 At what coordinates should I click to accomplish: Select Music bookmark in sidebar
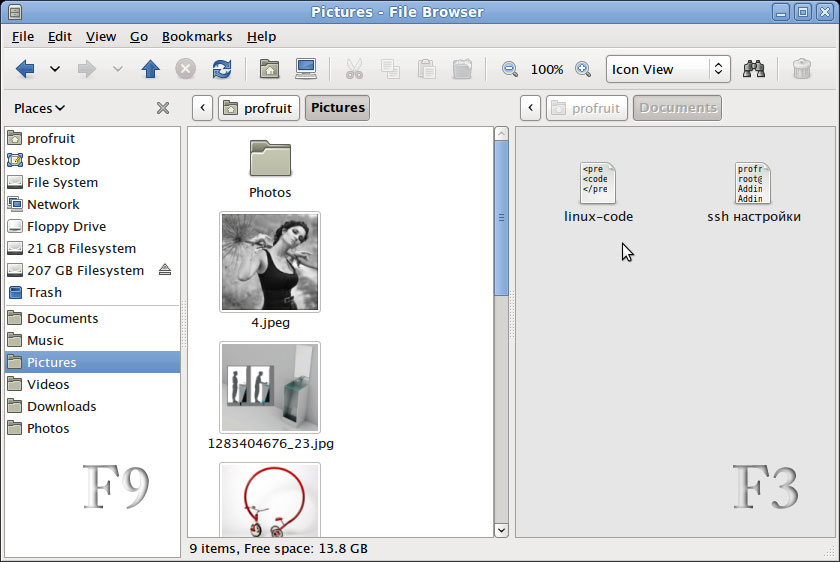point(93,340)
